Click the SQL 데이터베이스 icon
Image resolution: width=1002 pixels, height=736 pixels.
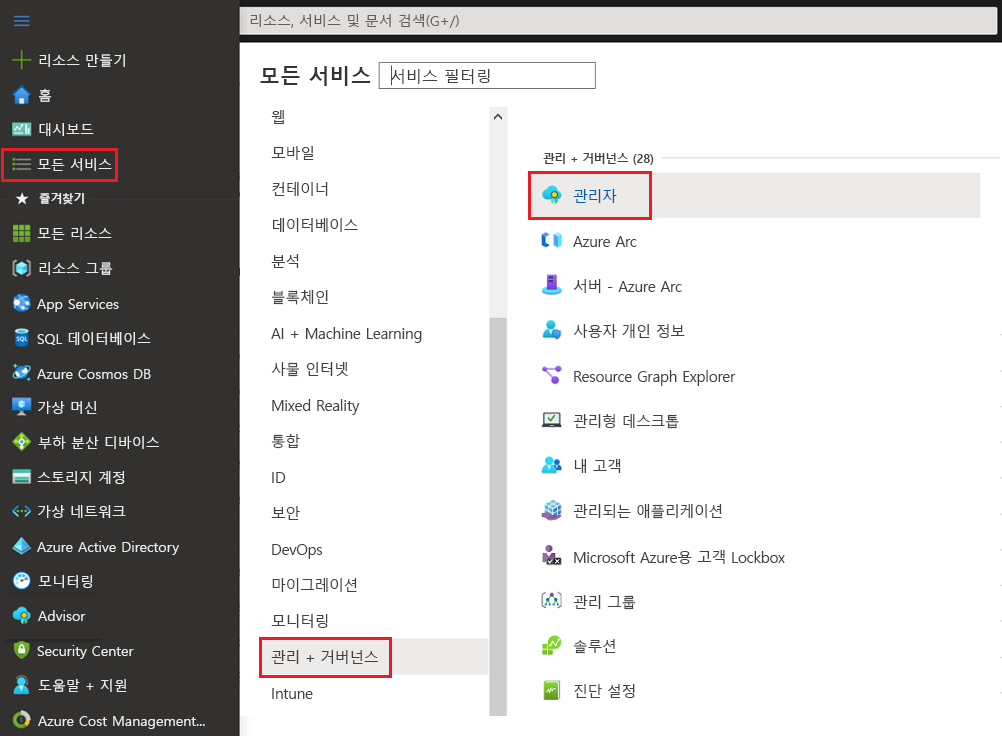[x=21, y=338]
